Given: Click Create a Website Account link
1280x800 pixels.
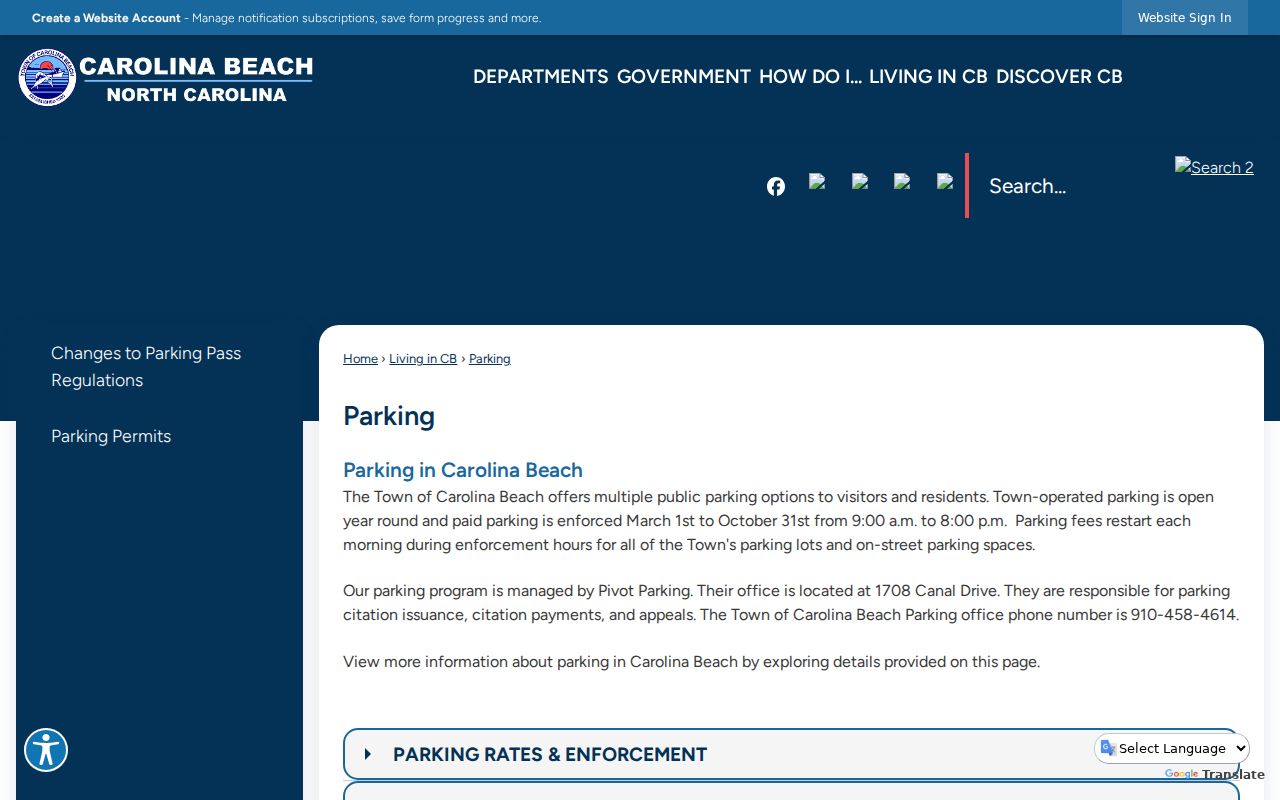Looking at the screenshot, I should (x=106, y=18).
